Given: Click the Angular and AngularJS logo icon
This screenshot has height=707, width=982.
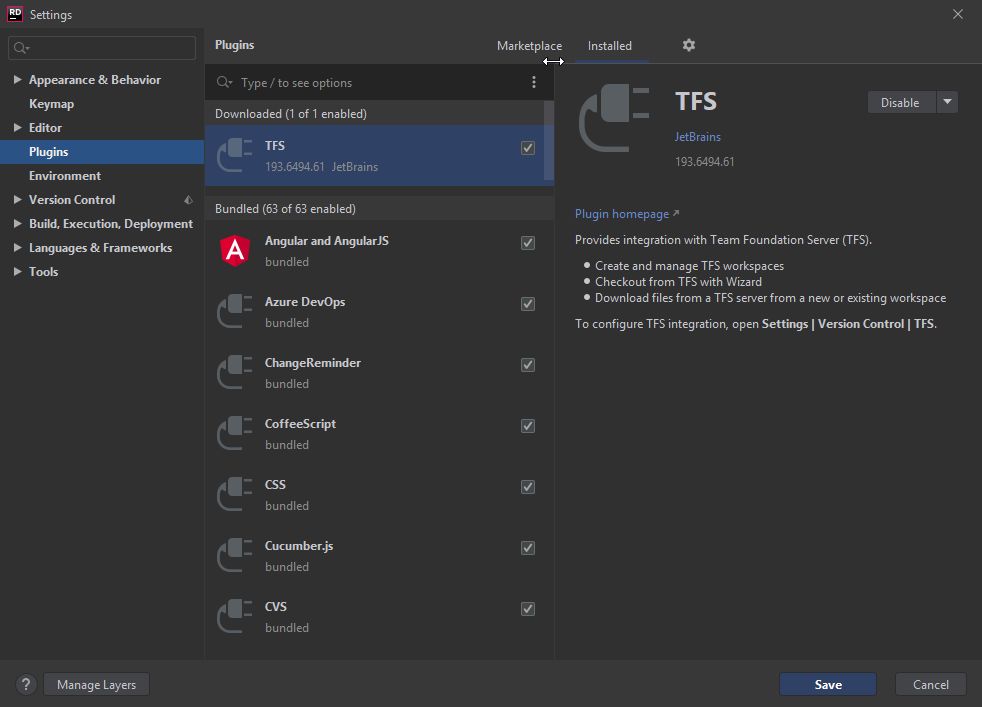Looking at the screenshot, I should tap(235, 250).
